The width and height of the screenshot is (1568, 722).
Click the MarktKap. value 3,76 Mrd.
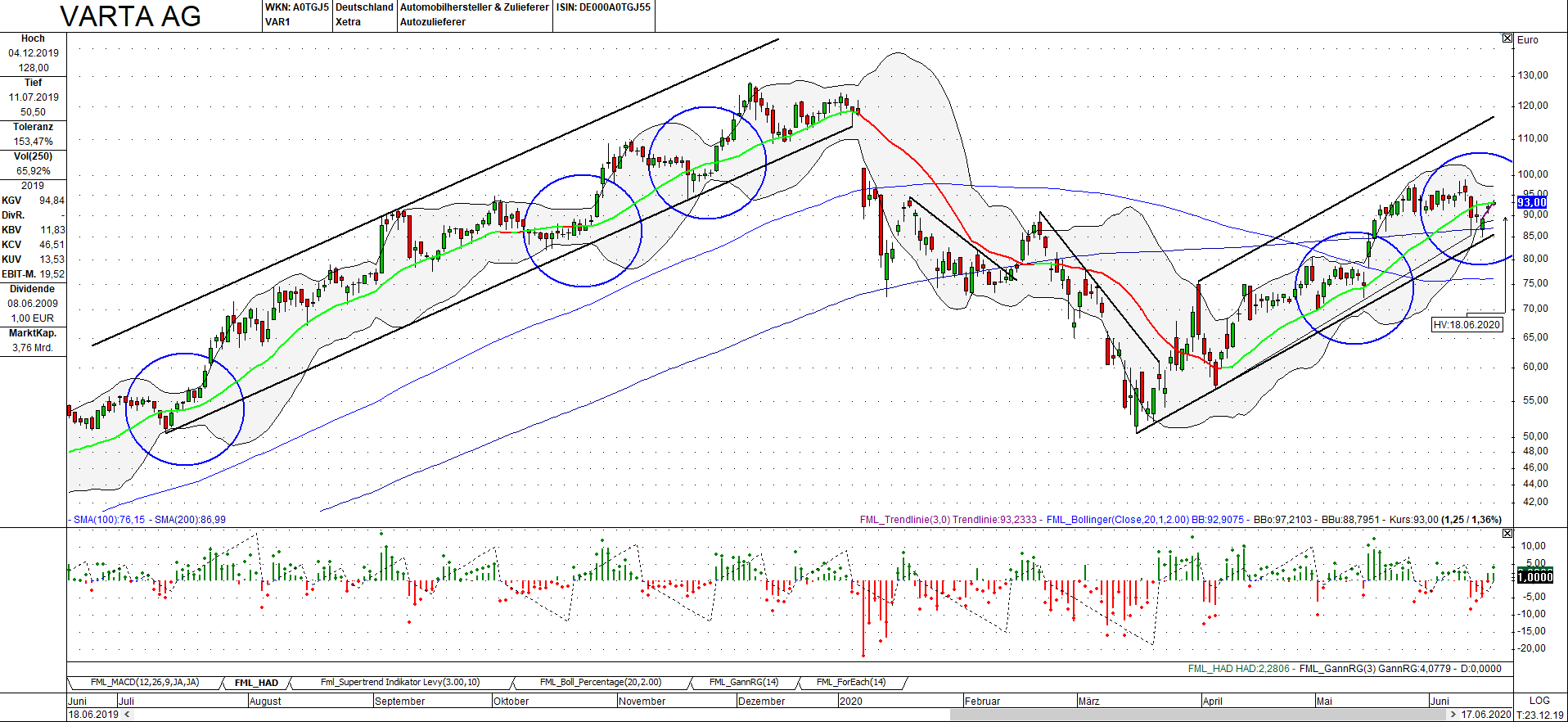[33, 348]
